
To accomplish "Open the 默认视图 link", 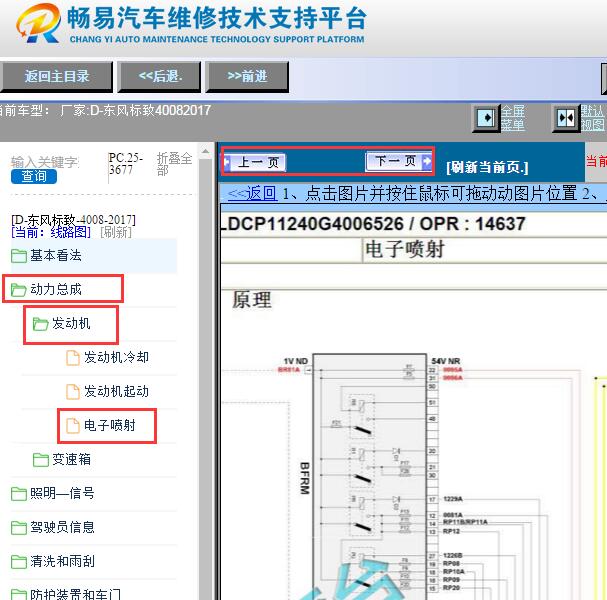I will click(x=593, y=118).
